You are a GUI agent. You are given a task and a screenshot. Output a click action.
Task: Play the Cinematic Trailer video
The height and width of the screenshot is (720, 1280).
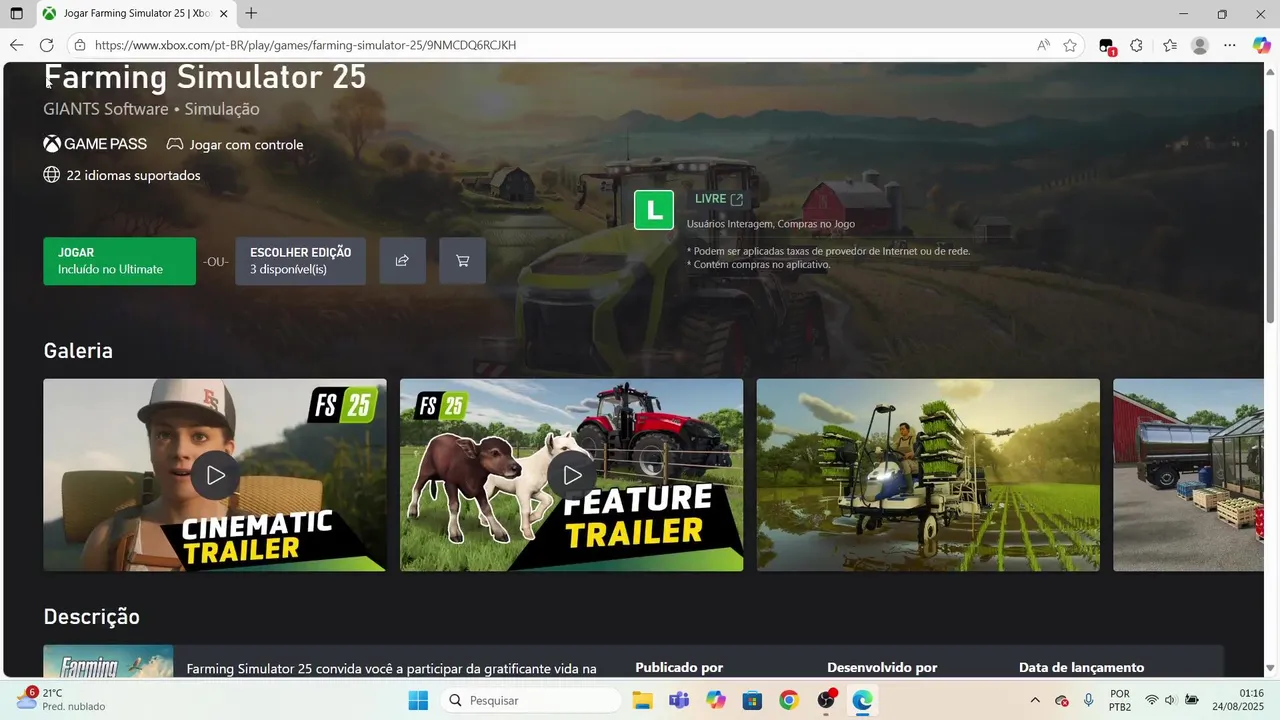(215, 475)
